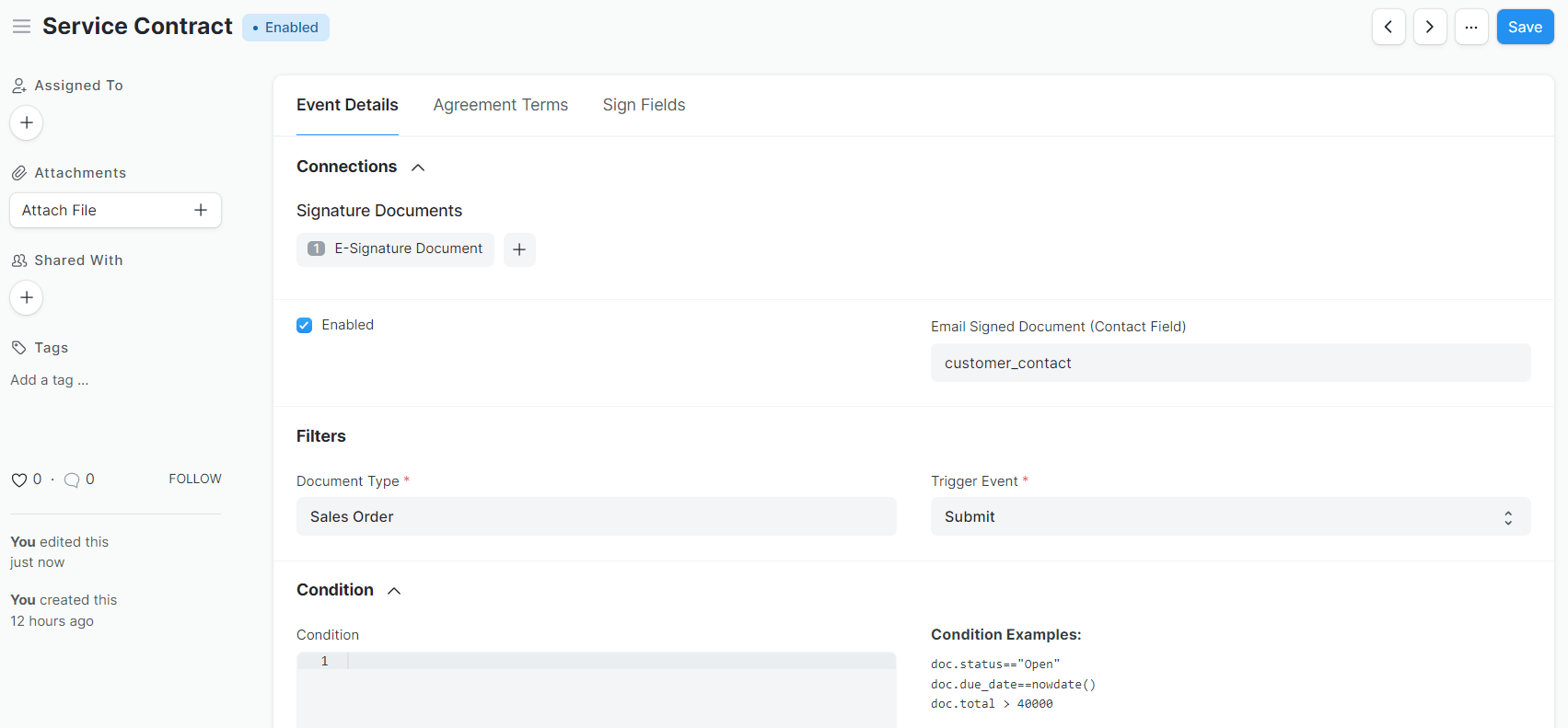Go to next document arrow
Image resolution: width=1568 pixels, height=728 pixels.
pyautogui.click(x=1429, y=27)
